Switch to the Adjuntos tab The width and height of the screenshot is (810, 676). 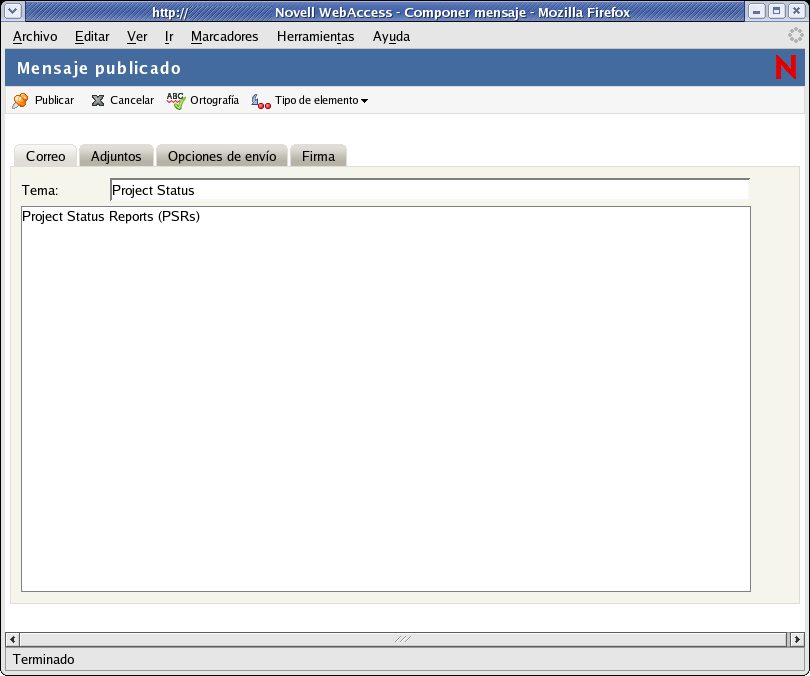tap(116, 156)
